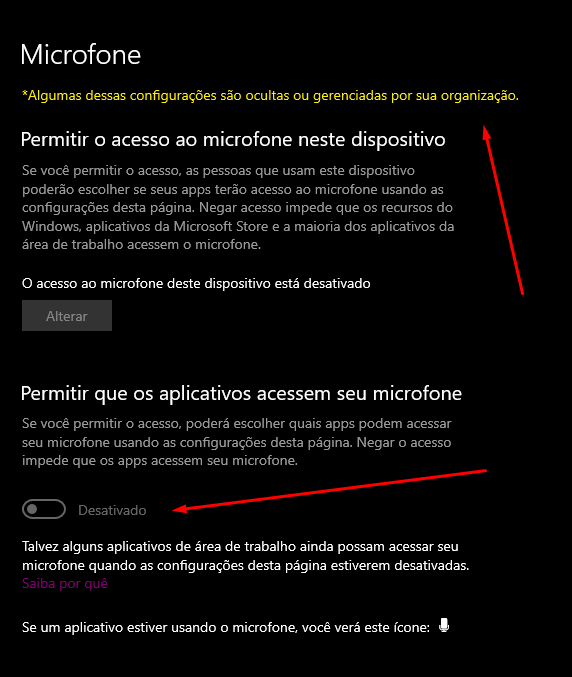
Task: Select the Desativado toggle label
Action: [x=112, y=510]
